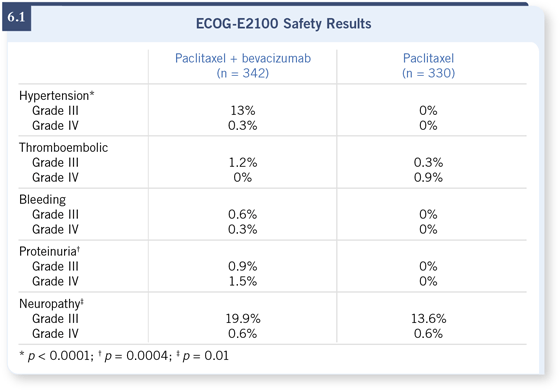Image resolution: width=560 pixels, height=390 pixels.
Task: Select the Hypertension row label
Action: click(x=56, y=95)
